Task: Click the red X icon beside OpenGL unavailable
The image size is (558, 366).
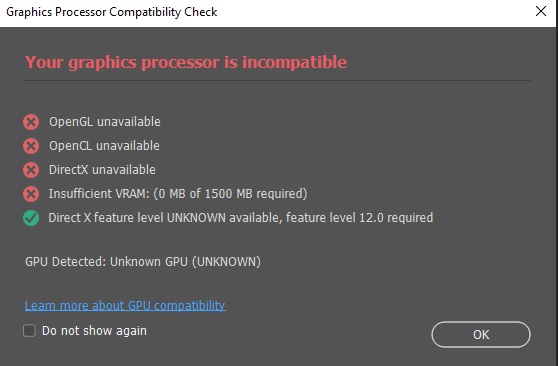Action: point(31,122)
